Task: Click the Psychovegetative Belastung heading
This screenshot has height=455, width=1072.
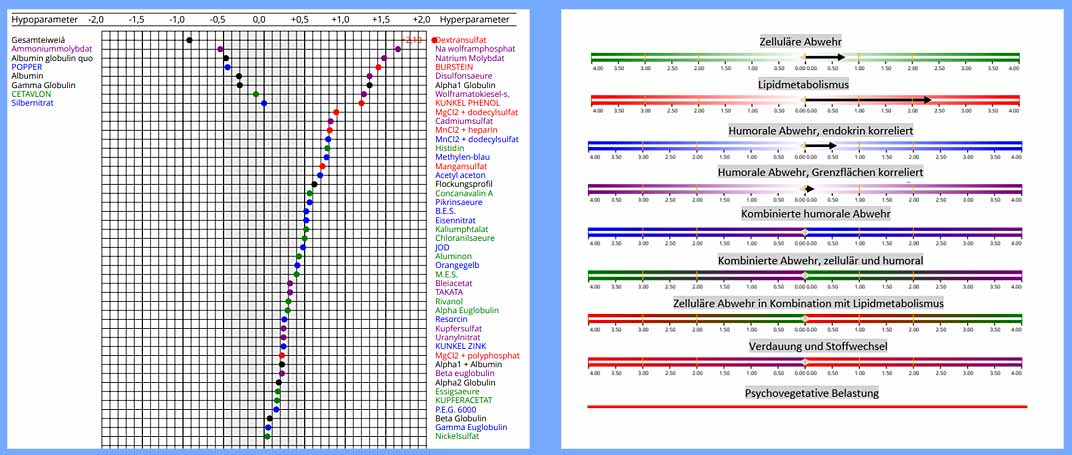Action: (x=811, y=393)
